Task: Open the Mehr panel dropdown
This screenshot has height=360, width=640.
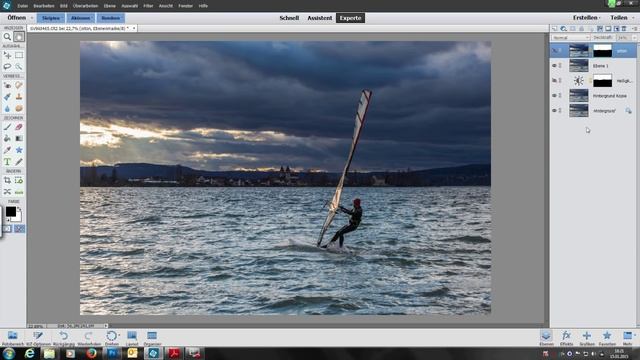Action: 628,338
